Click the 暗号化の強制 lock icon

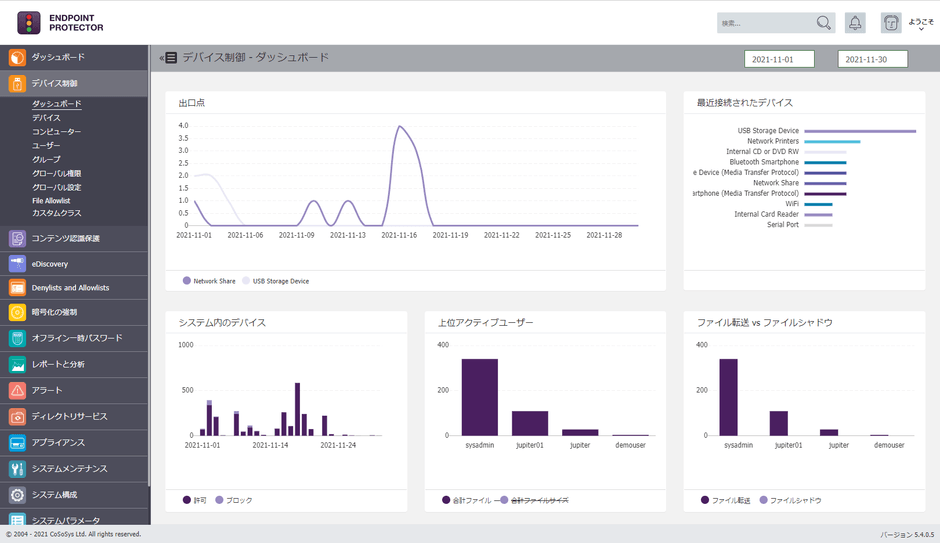coord(17,312)
